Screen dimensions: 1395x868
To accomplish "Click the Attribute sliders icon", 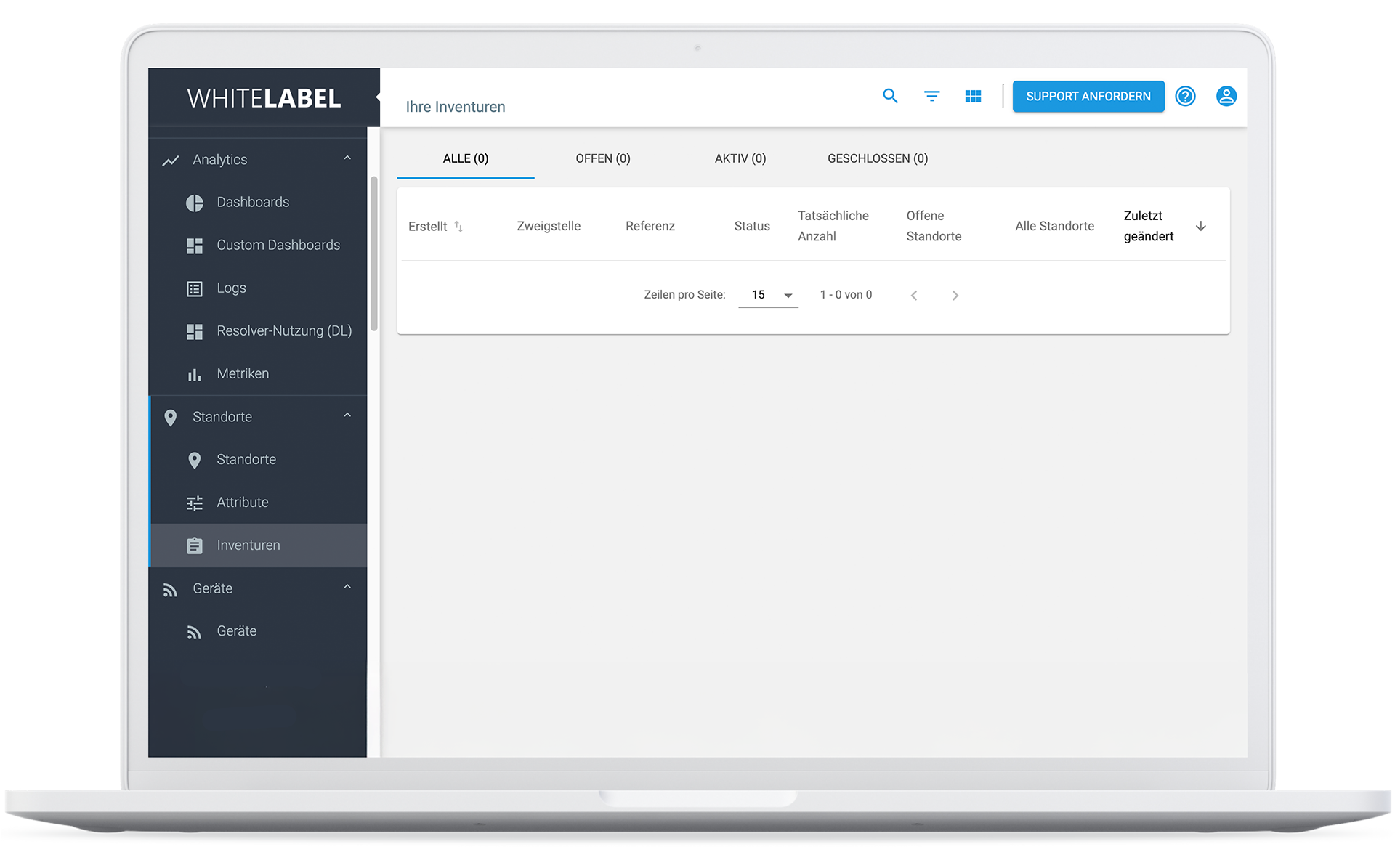I will point(194,503).
